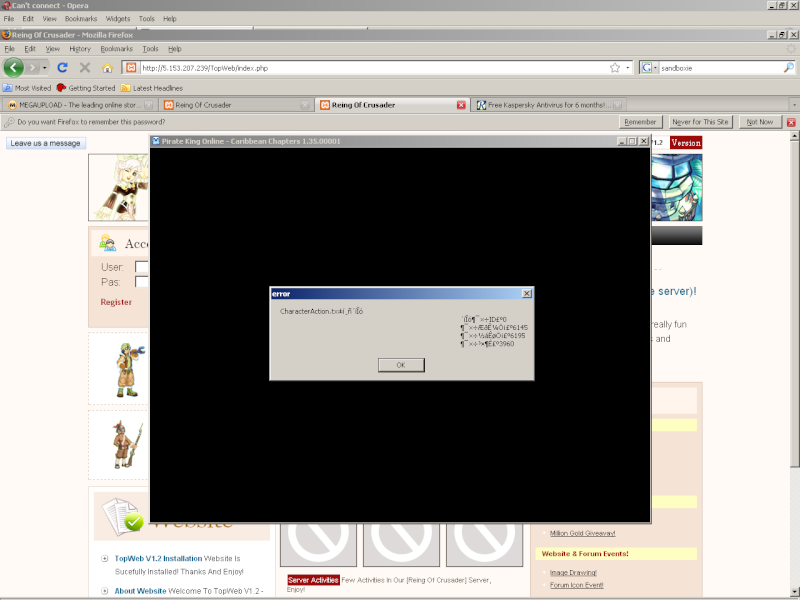Open Image Drawing event link
Screen dimensions: 800x600
coord(573,572)
